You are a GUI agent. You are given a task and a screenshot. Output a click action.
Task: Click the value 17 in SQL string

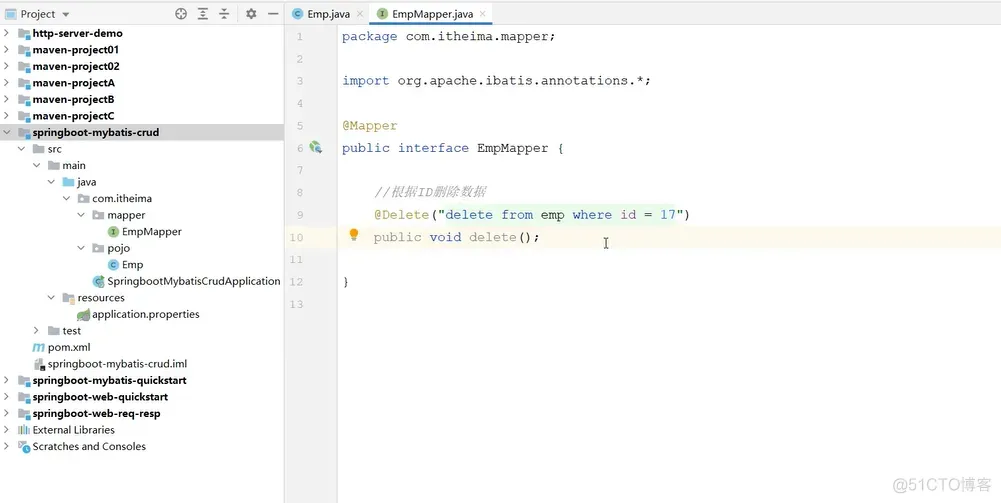[x=668, y=214]
